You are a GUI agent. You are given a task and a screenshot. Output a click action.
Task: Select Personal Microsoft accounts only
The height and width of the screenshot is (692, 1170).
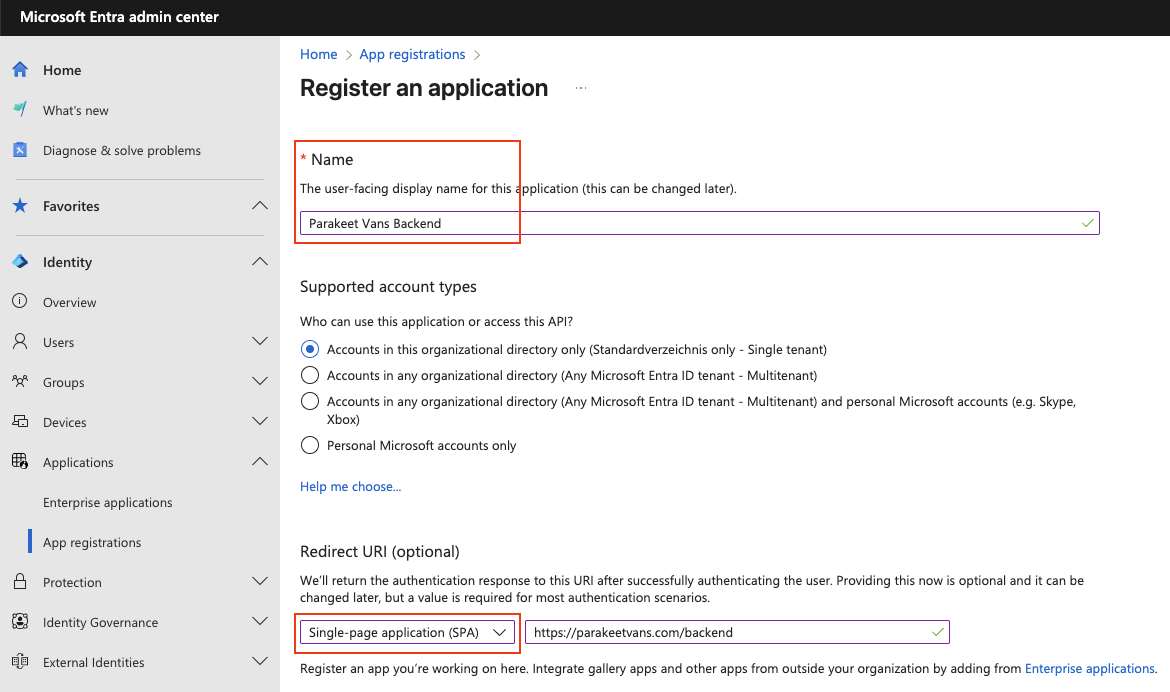tap(310, 446)
